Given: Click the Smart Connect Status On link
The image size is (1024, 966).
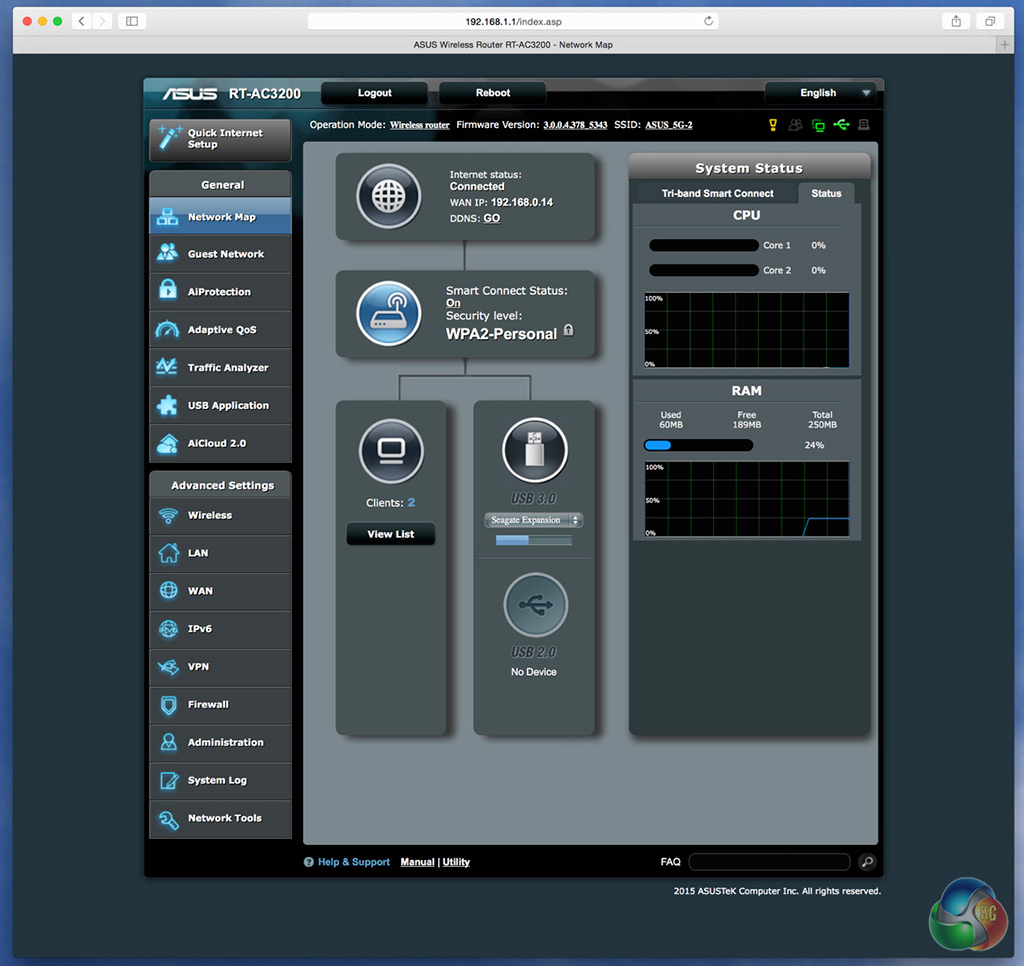Looking at the screenshot, I should 453,303.
